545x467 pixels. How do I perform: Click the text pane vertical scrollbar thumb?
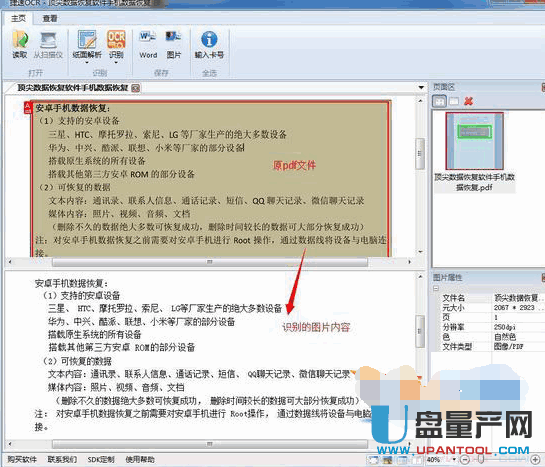(x=420, y=331)
